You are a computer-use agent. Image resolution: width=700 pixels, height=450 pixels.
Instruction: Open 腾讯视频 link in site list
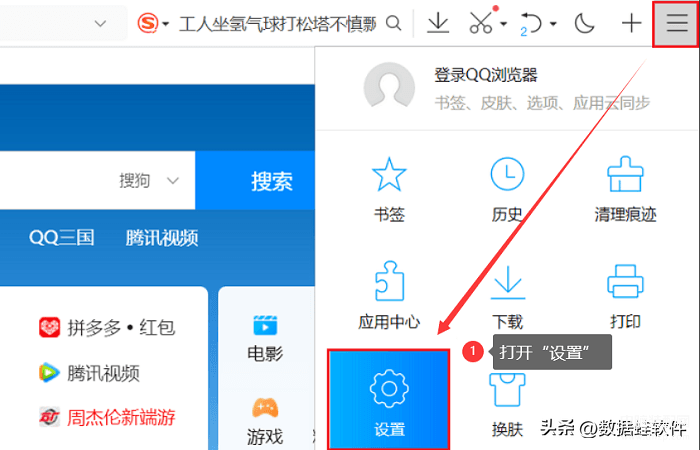(x=104, y=373)
